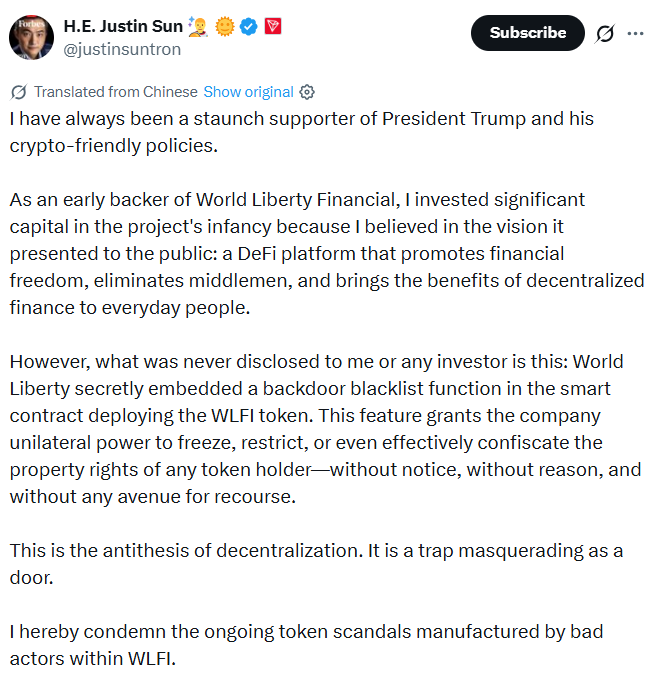Click the first paragraph about President Trump
This screenshot has height=685, width=653.
tap(301, 119)
